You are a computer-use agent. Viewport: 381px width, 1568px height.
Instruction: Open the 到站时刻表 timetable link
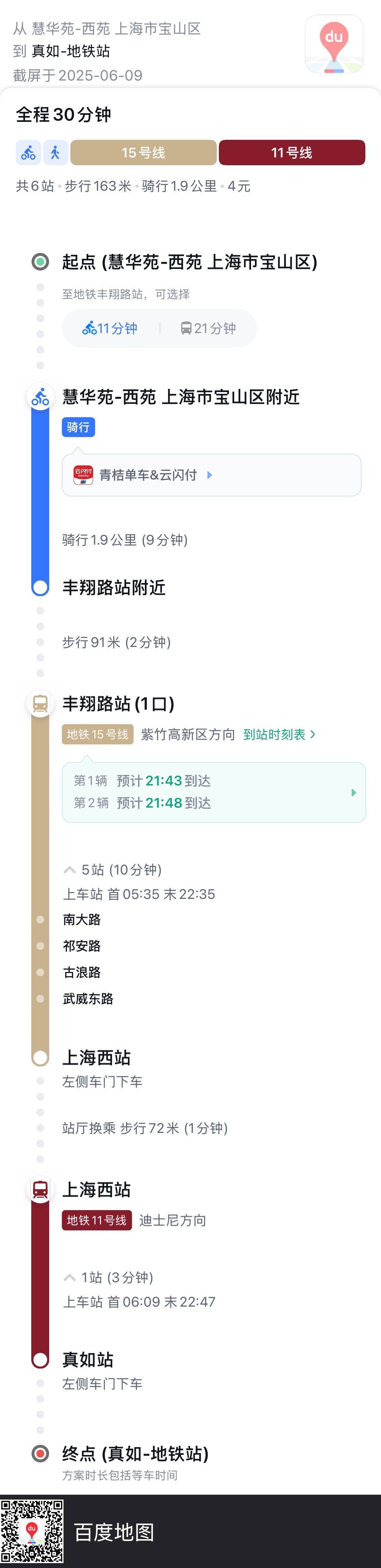(279, 735)
